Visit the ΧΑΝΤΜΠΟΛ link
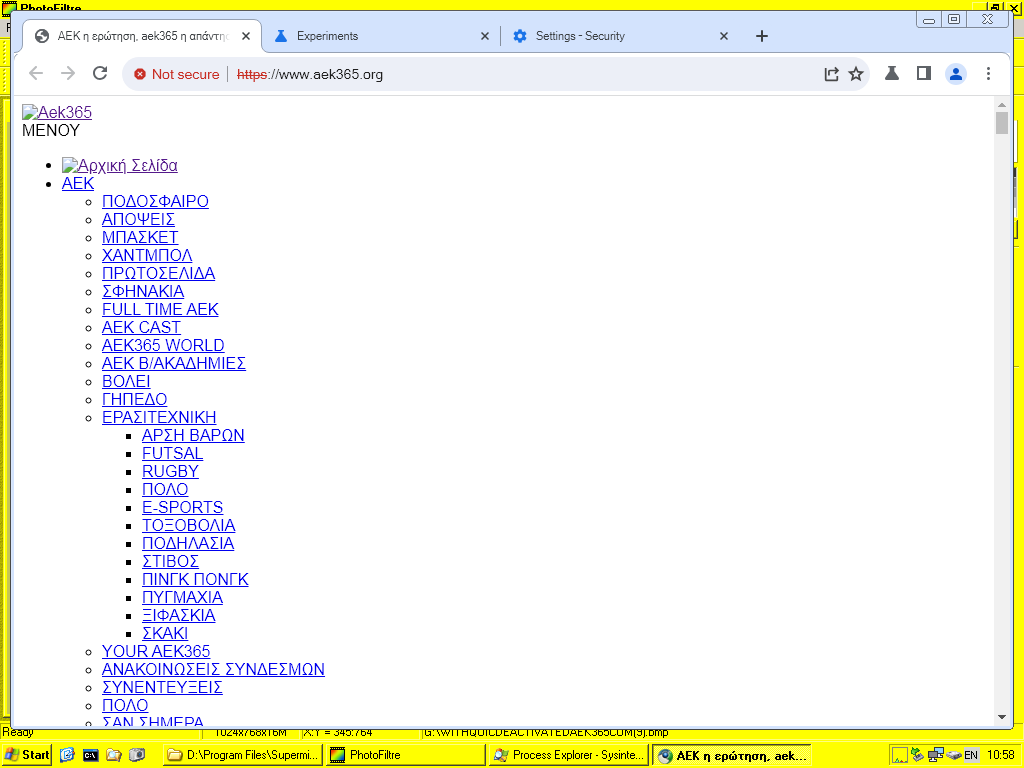Screen dimensions: 1024x768 (x=147, y=255)
